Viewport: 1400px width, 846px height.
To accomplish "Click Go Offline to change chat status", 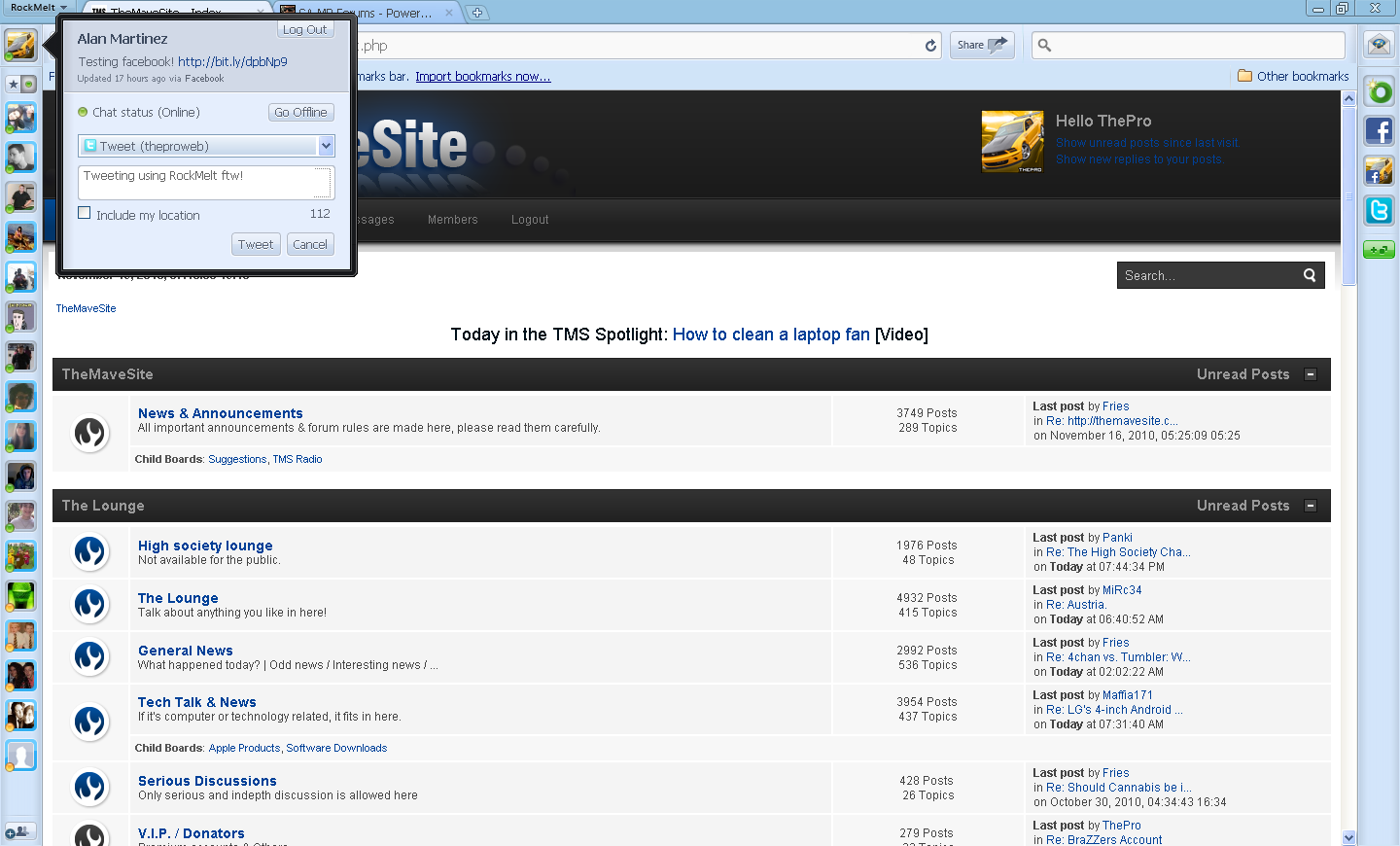I will point(300,112).
